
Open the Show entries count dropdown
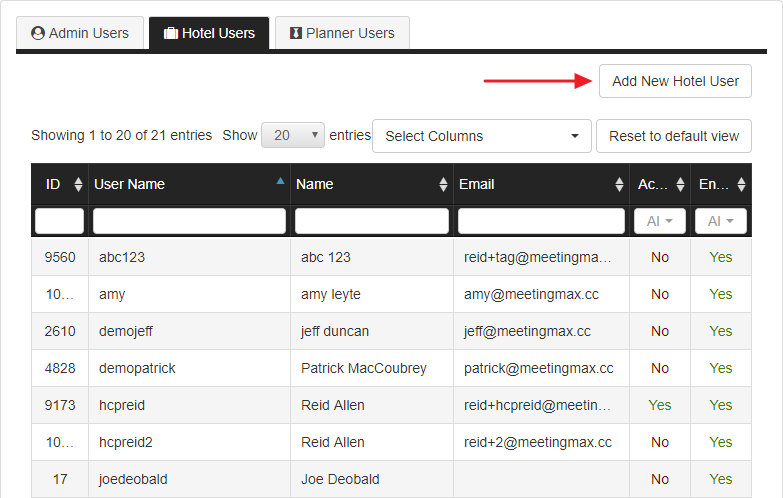point(293,135)
